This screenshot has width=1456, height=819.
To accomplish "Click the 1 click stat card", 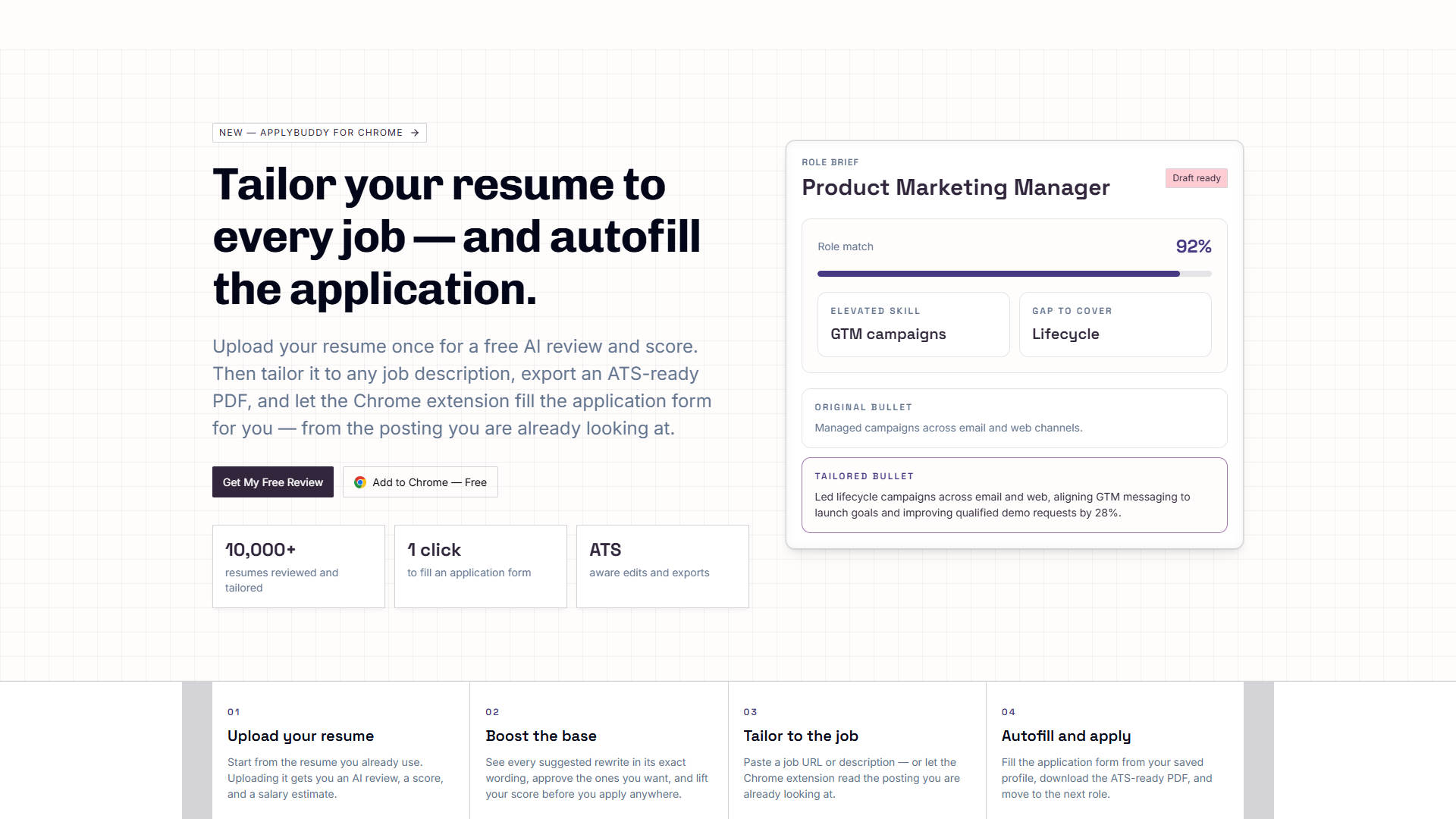I will 481,566.
